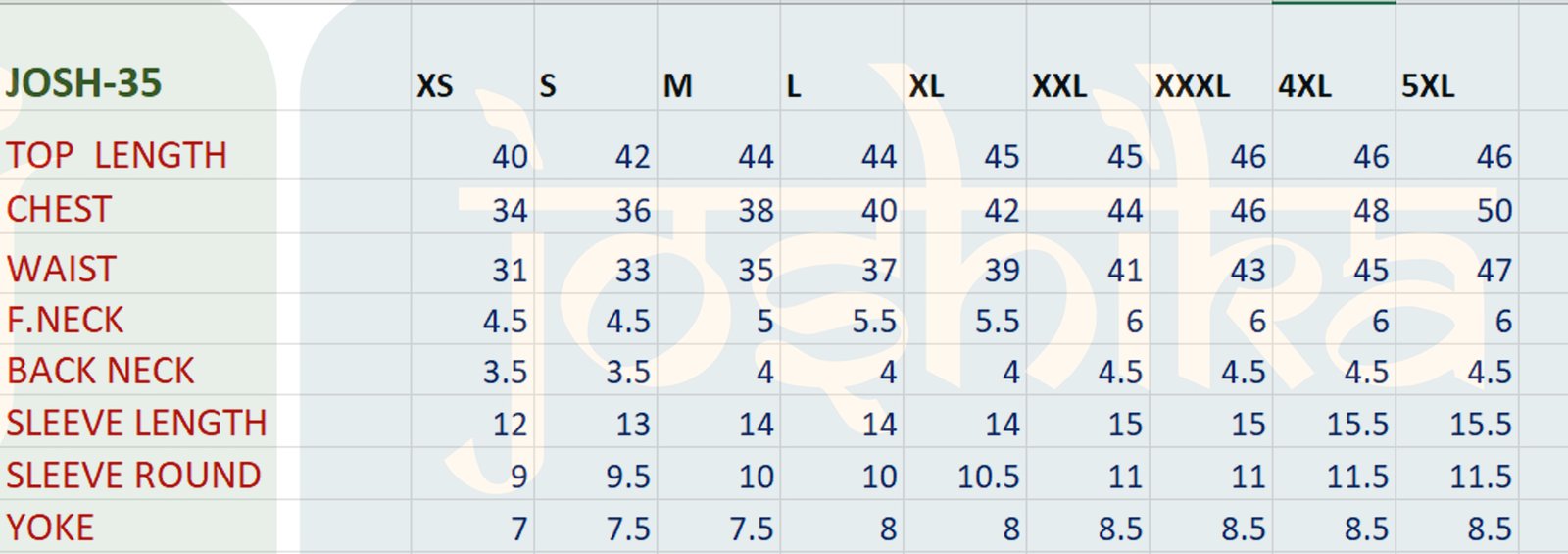The height and width of the screenshot is (554, 1568).
Task: Click the waist value 31 for XS
Action: click(510, 270)
